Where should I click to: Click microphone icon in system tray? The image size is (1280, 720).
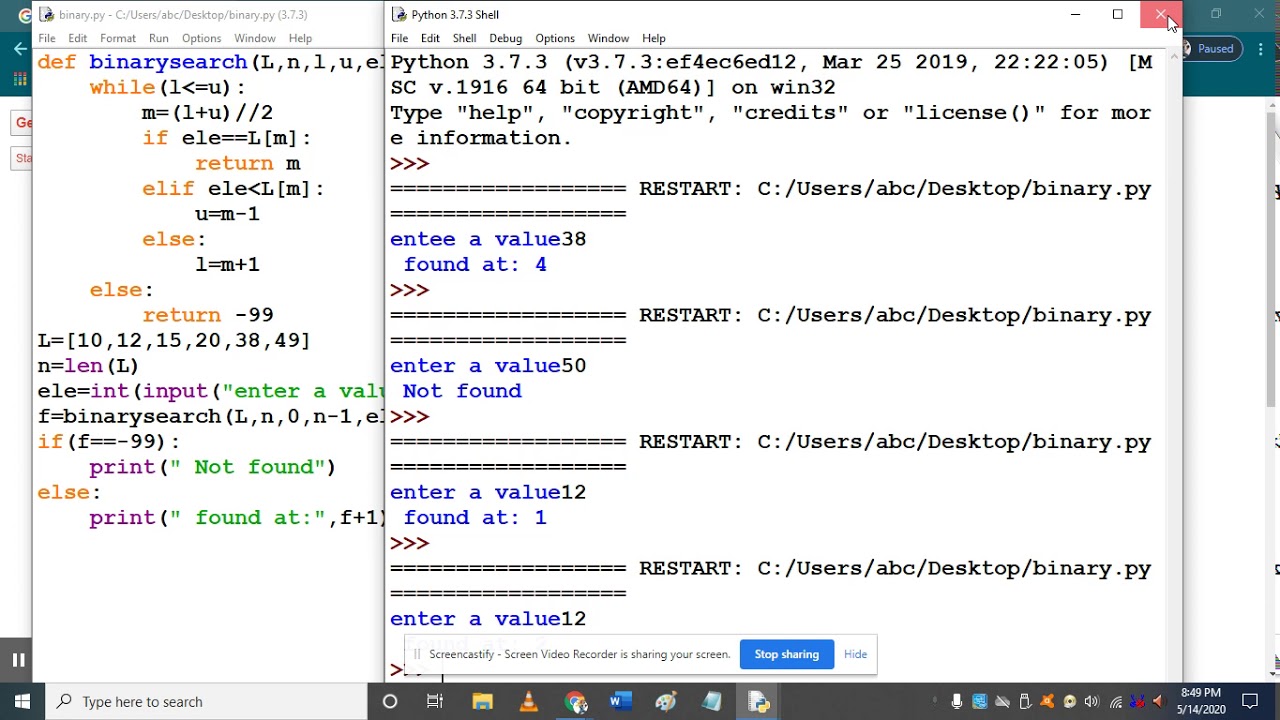(x=957, y=702)
